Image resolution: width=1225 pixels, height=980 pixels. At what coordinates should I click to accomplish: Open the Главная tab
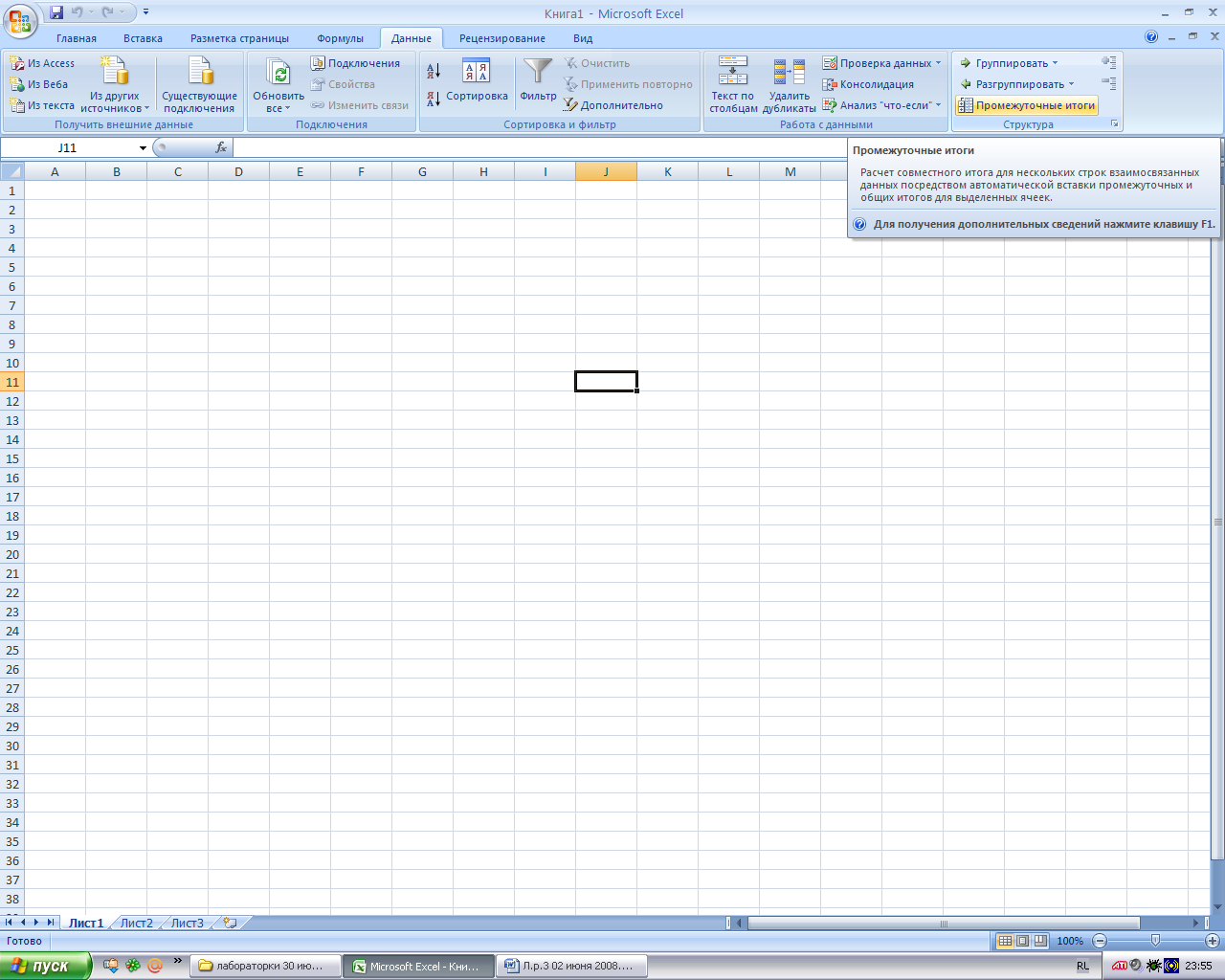pos(77,38)
